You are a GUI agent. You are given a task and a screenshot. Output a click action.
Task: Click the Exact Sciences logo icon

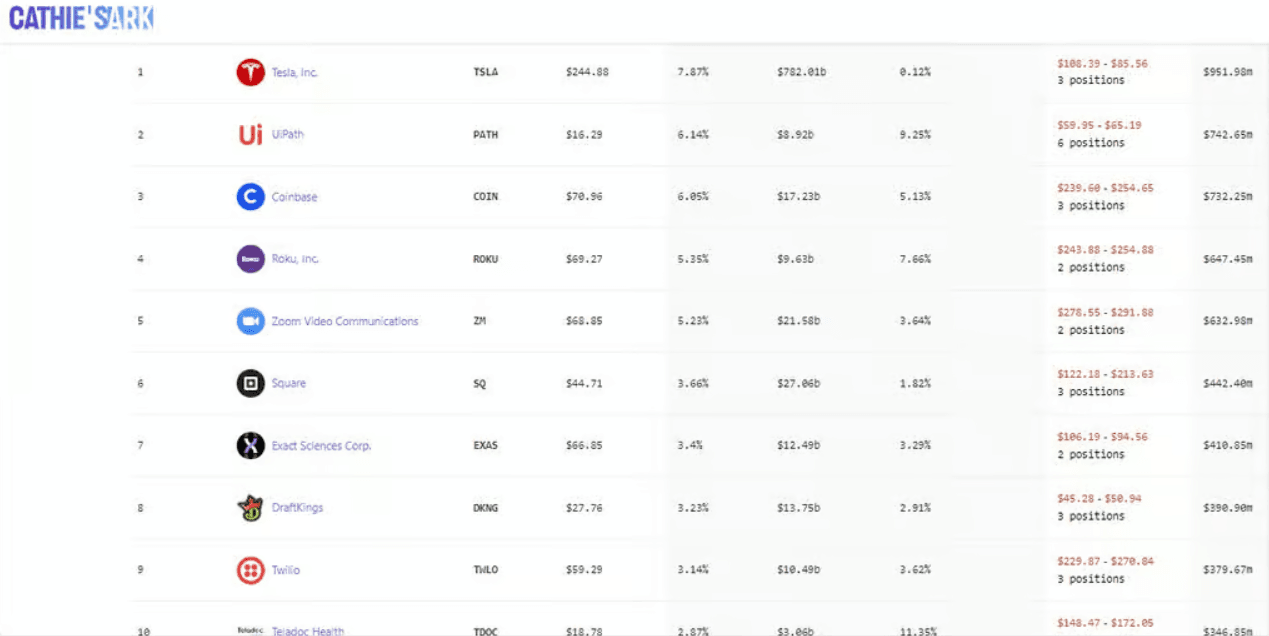pos(250,445)
